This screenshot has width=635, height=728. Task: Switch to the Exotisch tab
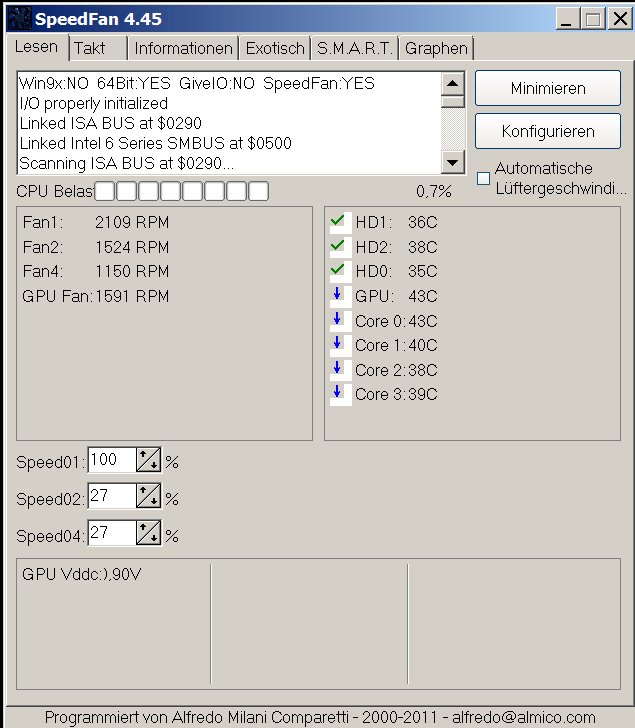click(x=275, y=48)
